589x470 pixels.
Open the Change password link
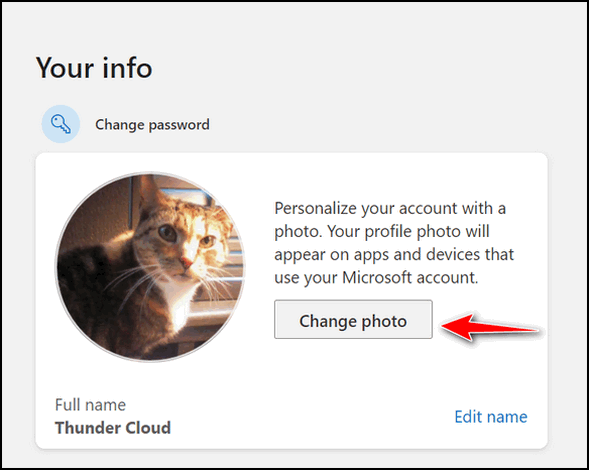[x=152, y=125]
